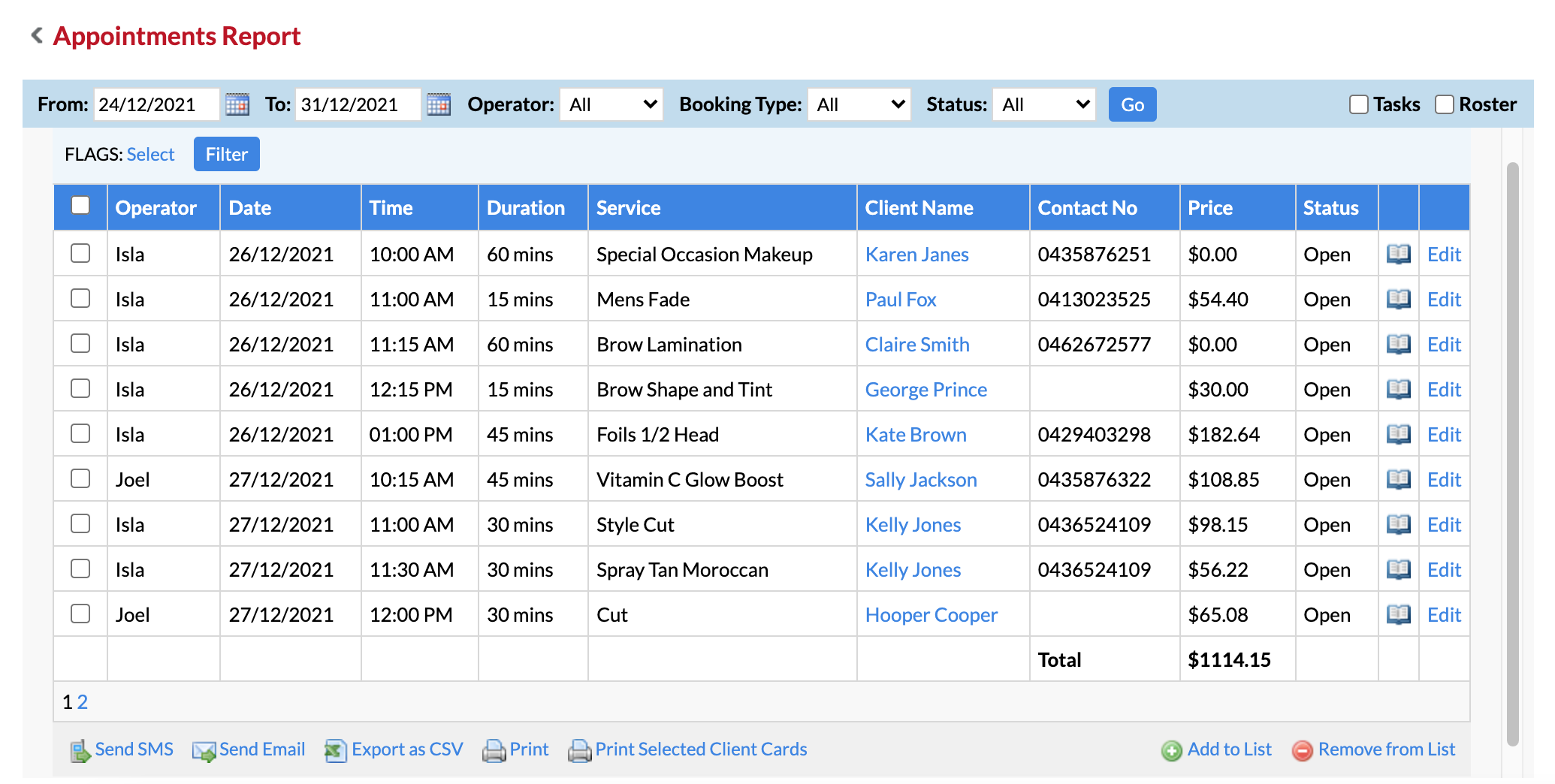Click the Export as CSV link text
Screen dimensions: 1555x784
point(407,749)
